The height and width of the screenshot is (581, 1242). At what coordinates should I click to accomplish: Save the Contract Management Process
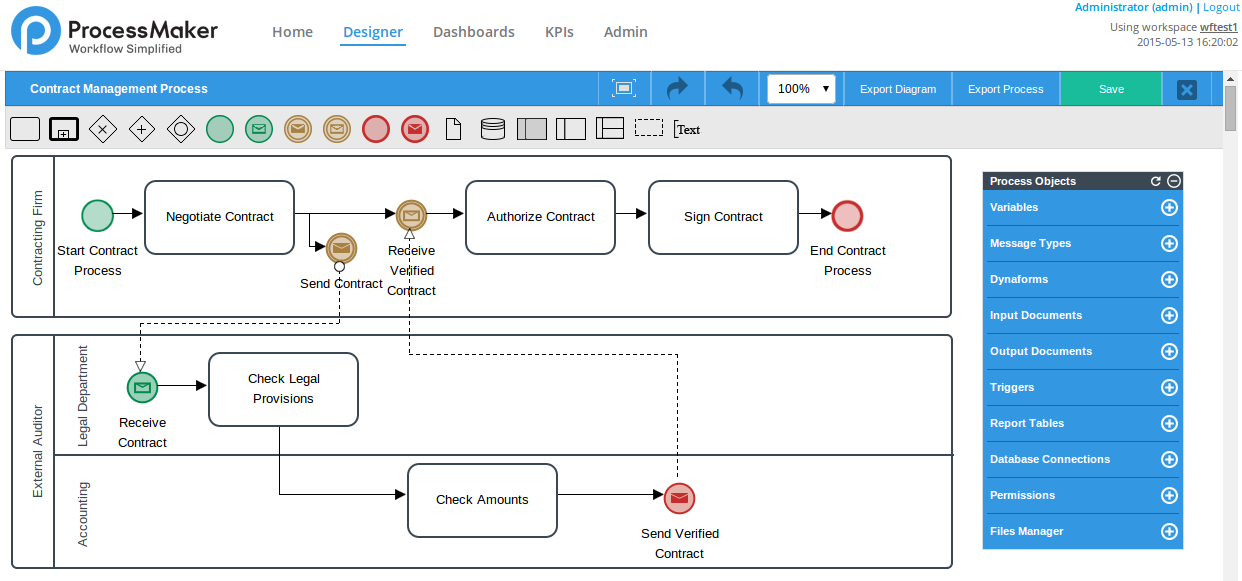coord(1111,88)
